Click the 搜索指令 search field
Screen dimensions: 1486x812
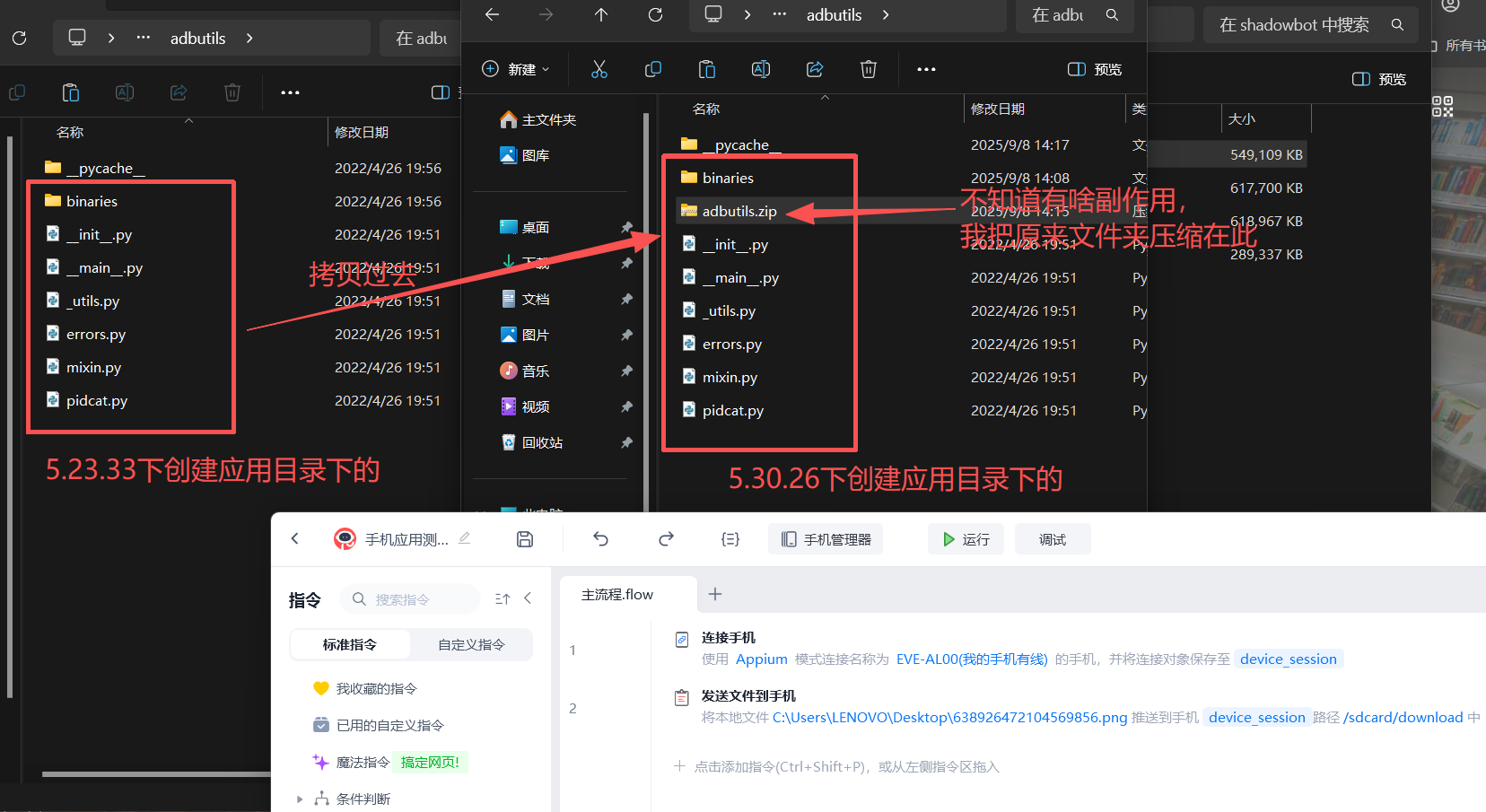(411, 599)
